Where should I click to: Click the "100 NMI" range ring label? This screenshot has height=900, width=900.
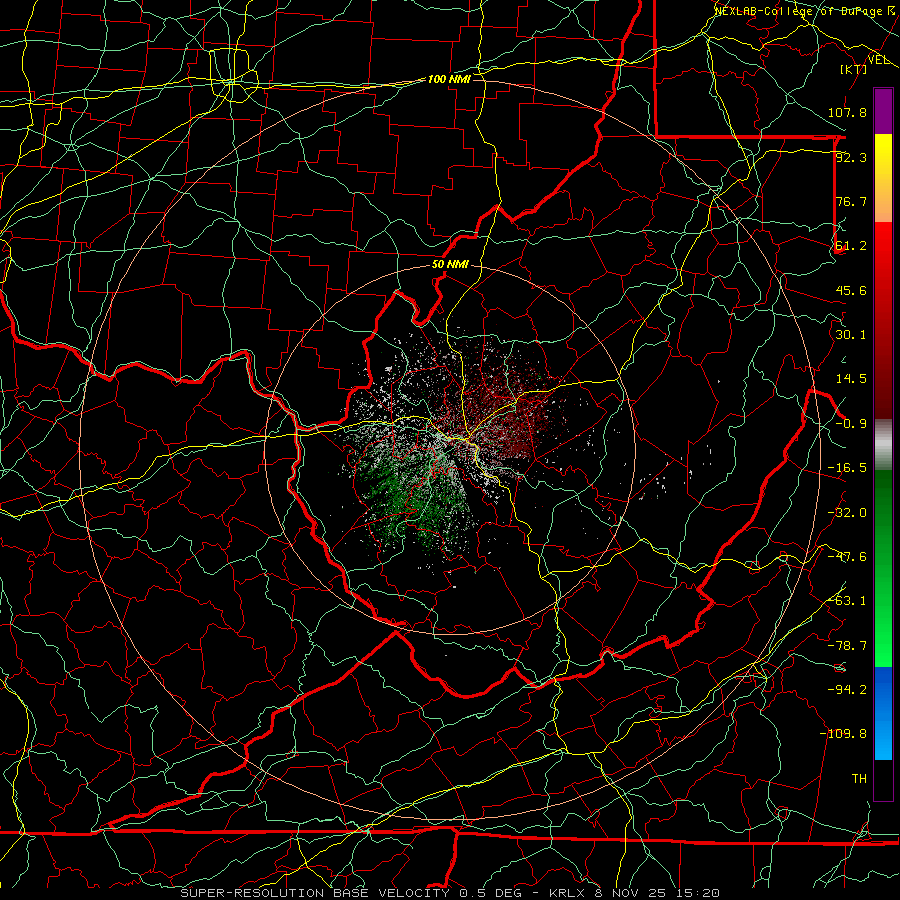[449, 79]
